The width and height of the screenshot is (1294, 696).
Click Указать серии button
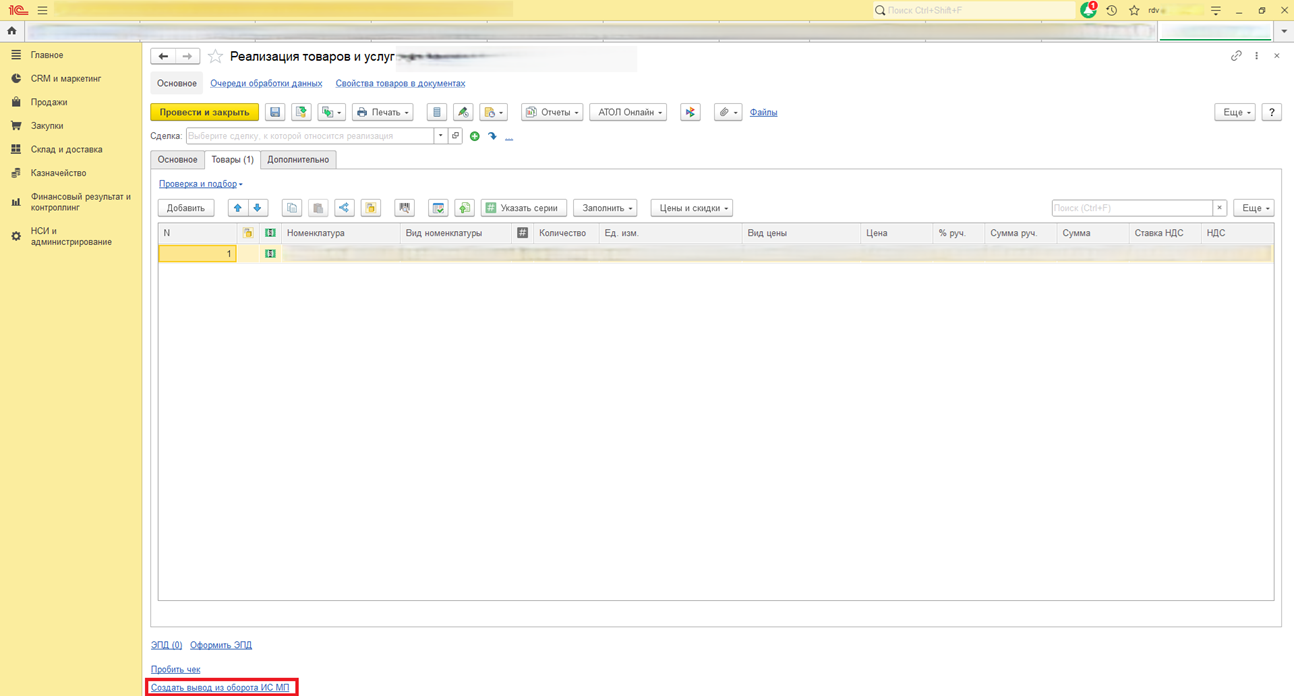pyautogui.click(x=524, y=208)
